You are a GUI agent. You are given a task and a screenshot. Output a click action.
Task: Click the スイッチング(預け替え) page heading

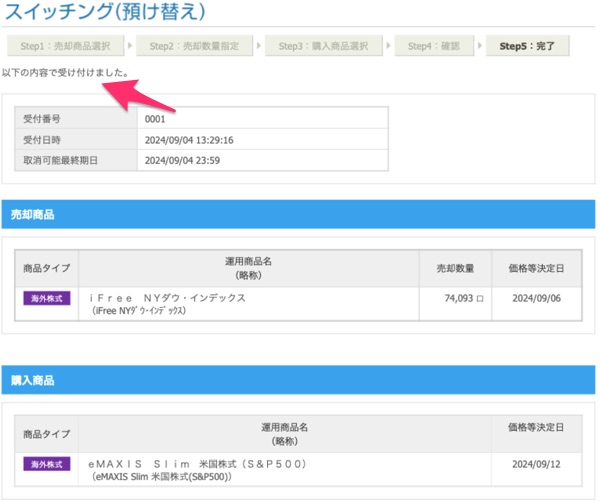coord(105,11)
